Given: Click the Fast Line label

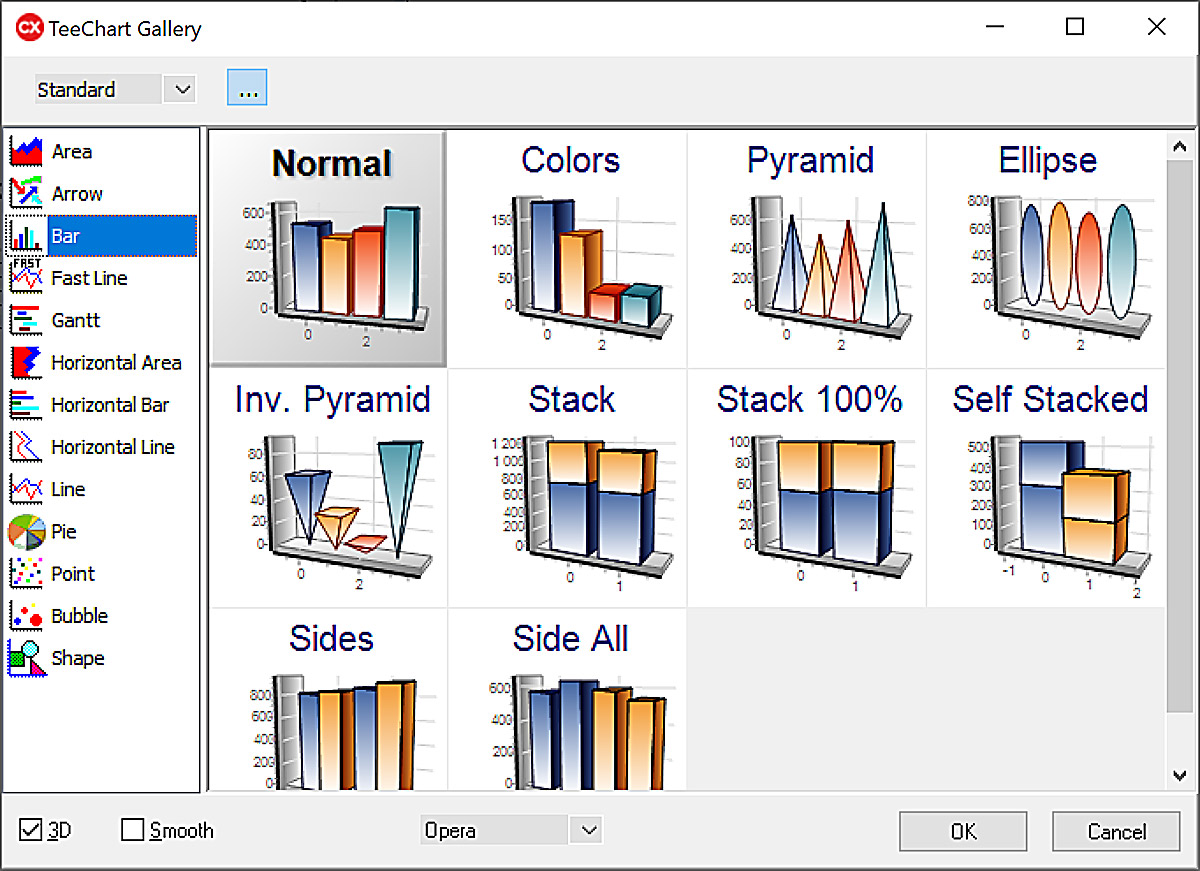Looking at the screenshot, I should (90, 278).
